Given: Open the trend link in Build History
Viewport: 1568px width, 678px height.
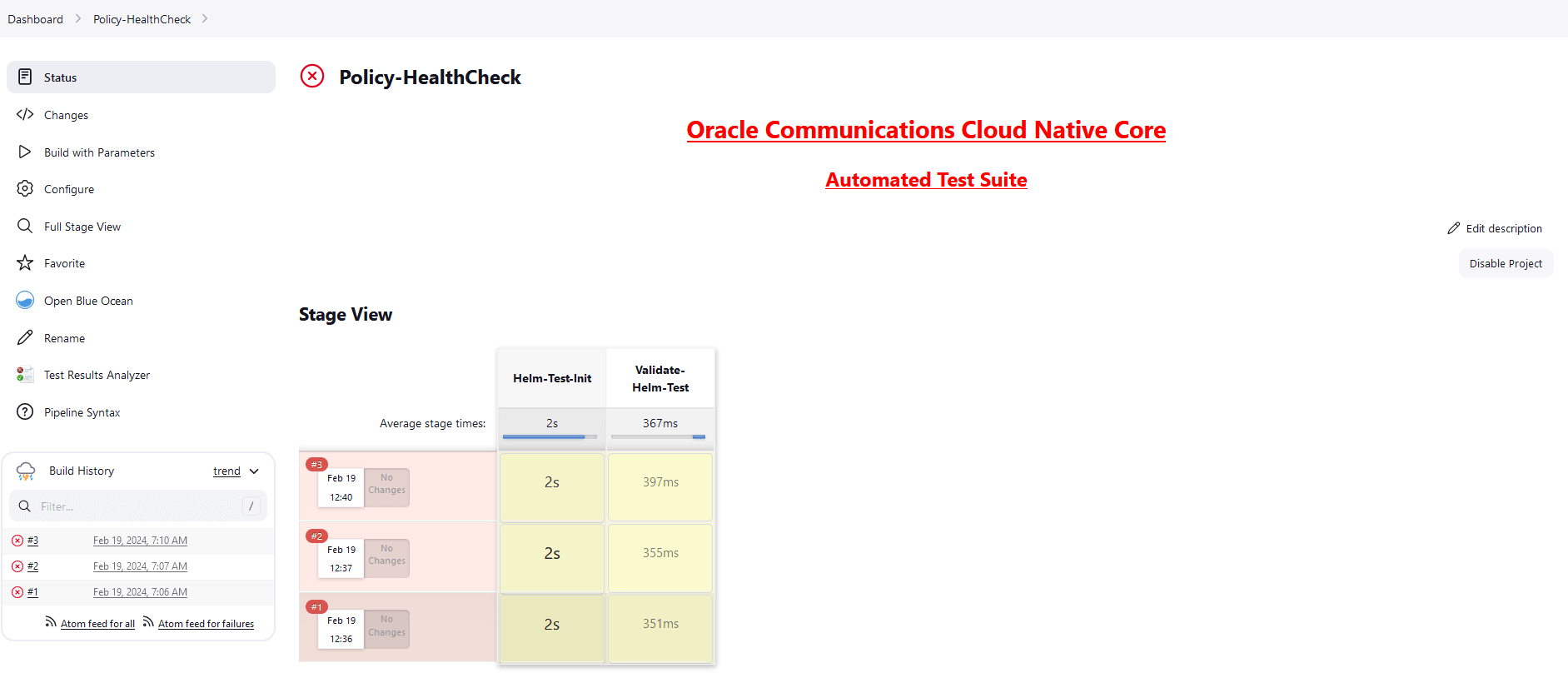Looking at the screenshot, I should (226, 471).
